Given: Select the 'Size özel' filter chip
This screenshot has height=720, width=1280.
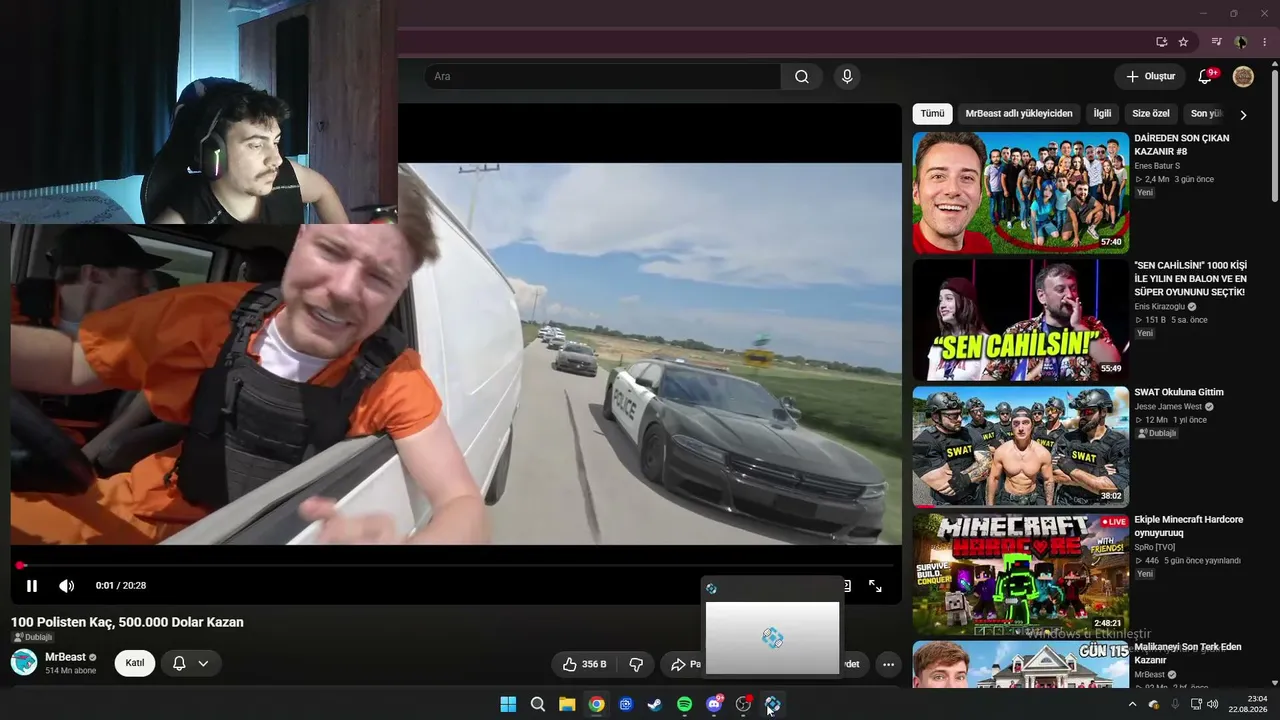Looking at the screenshot, I should [x=1151, y=114].
